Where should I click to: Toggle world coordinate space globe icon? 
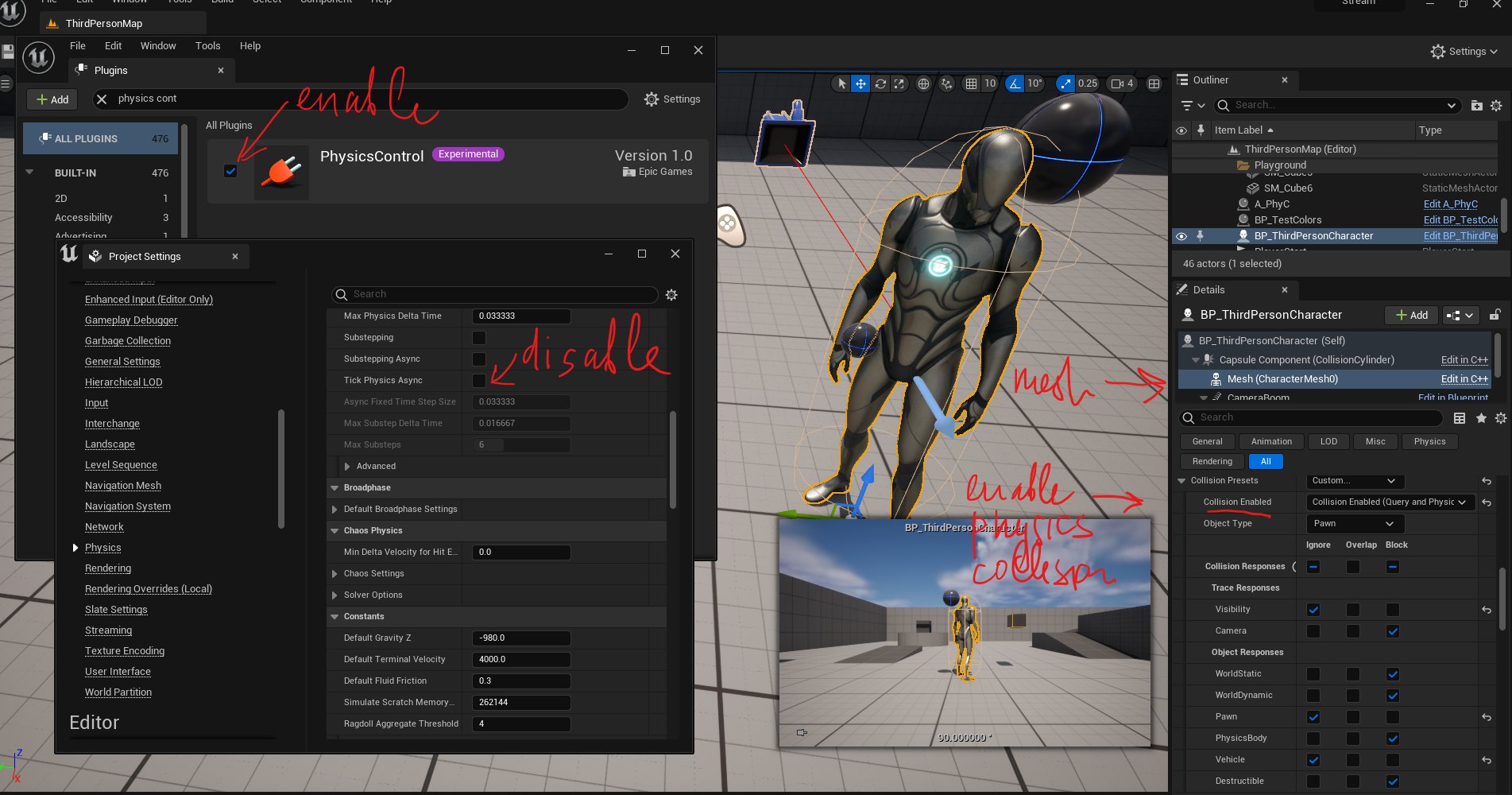point(922,83)
